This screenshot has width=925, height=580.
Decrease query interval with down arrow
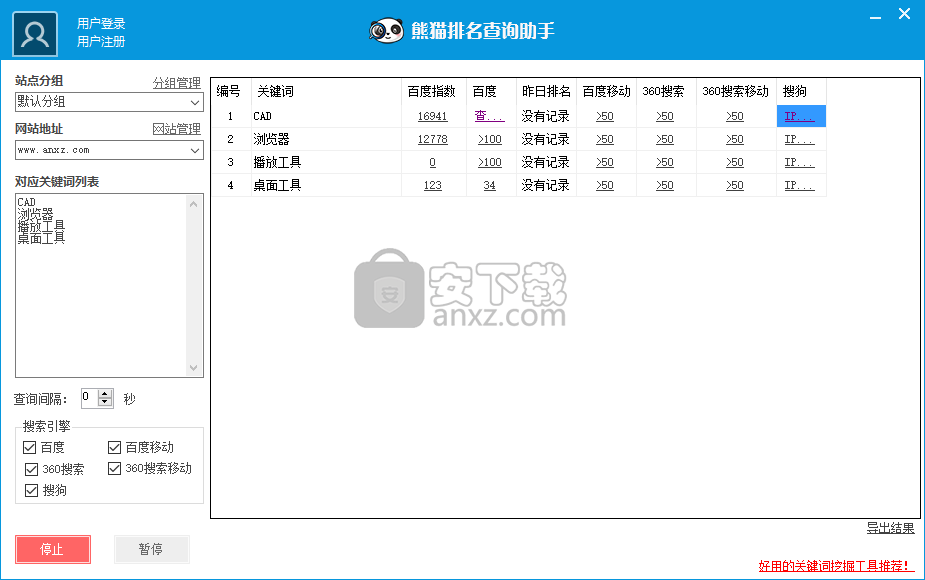pos(105,403)
